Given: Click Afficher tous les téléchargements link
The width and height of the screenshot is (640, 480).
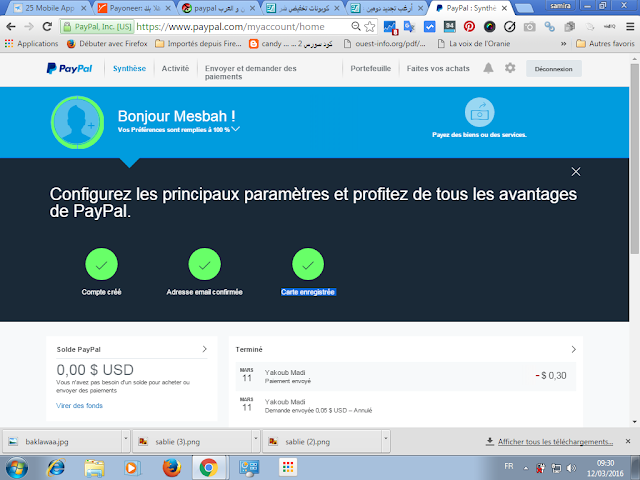Looking at the screenshot, I should (x=555, y=442).
